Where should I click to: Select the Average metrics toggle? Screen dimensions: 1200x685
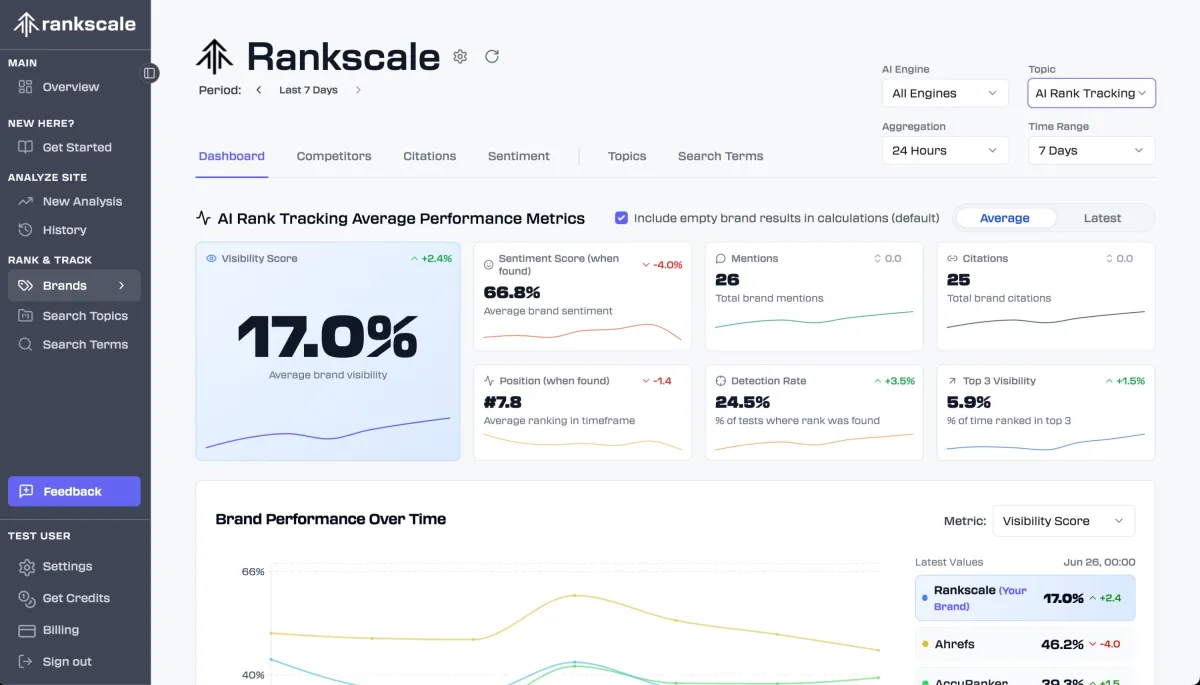[1006, 217]
